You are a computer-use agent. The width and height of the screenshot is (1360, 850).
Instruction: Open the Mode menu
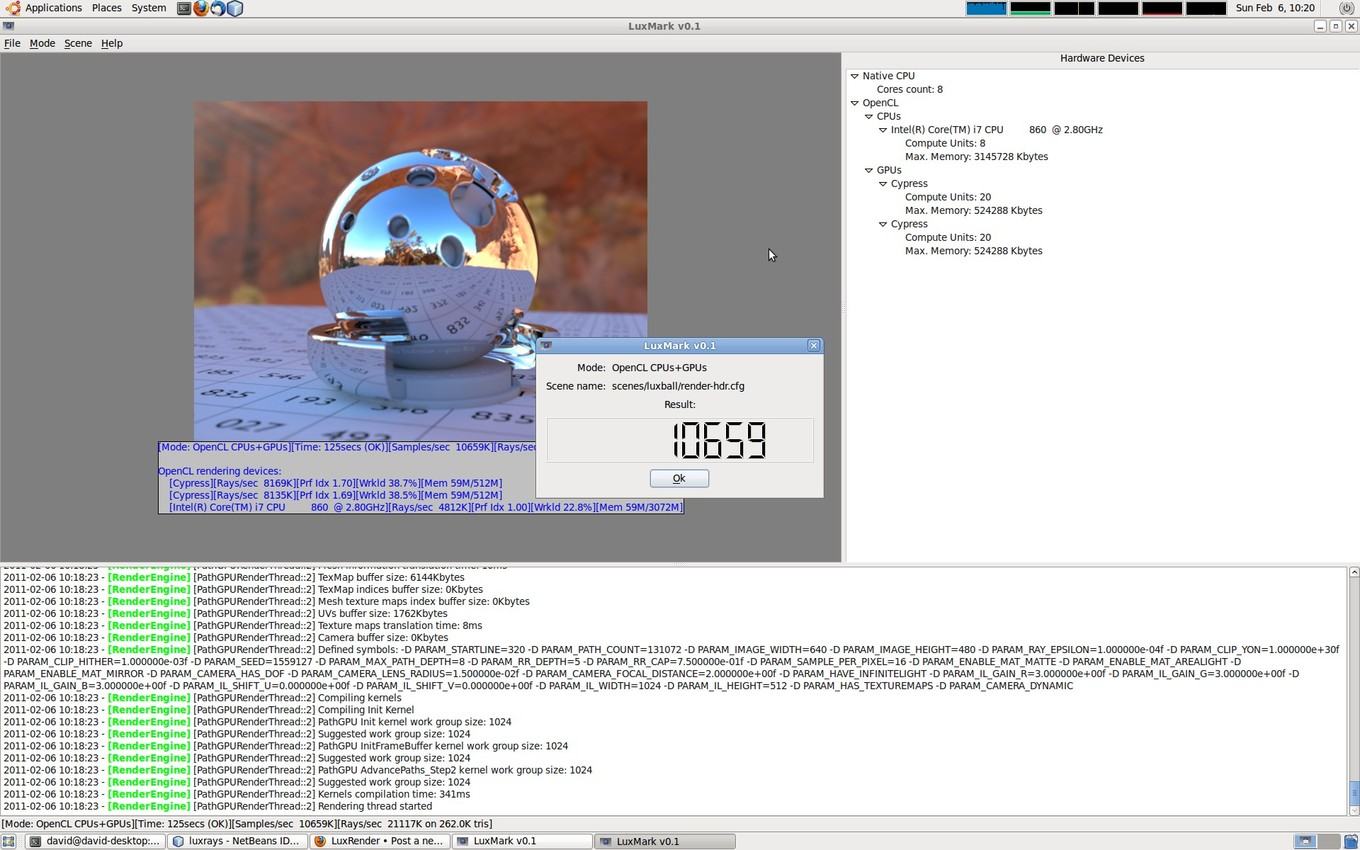coord(42,43)
